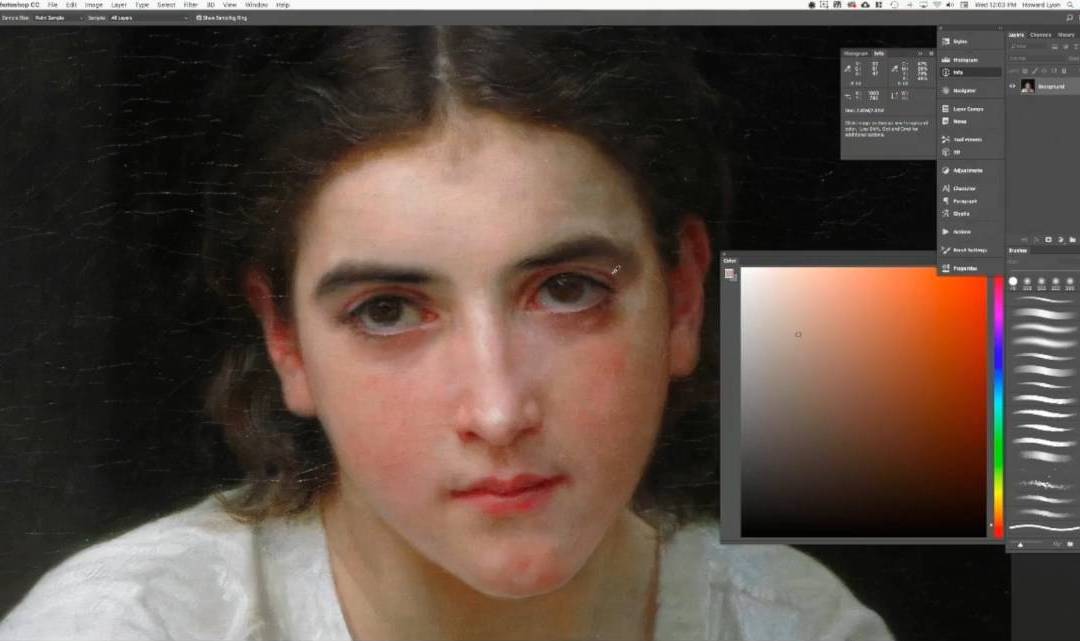
Task: Toggle the Show Sampling Ring checkbox
Action: click(x=199, y=18)
